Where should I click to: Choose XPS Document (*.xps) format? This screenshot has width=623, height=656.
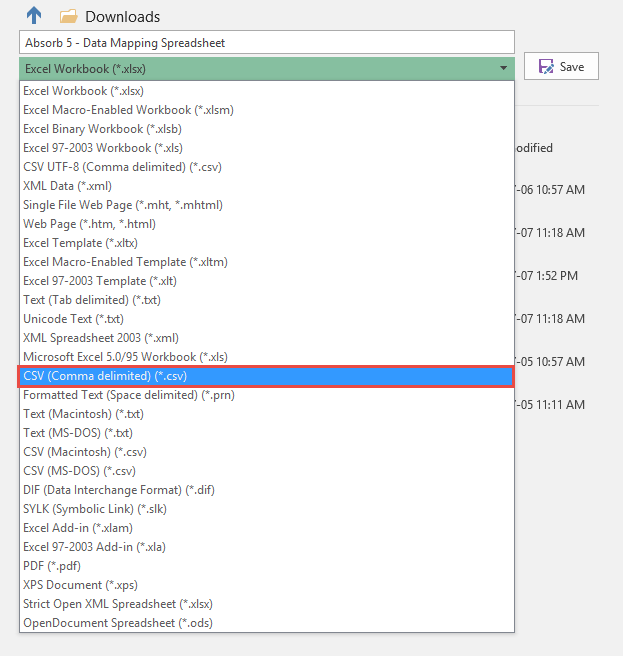click(80, 585)
